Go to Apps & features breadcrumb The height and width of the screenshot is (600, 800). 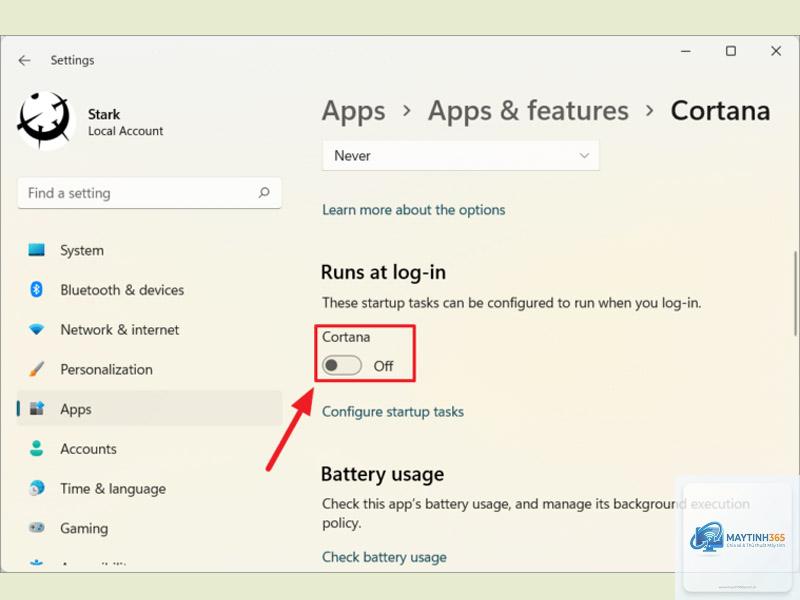[528, 111]
